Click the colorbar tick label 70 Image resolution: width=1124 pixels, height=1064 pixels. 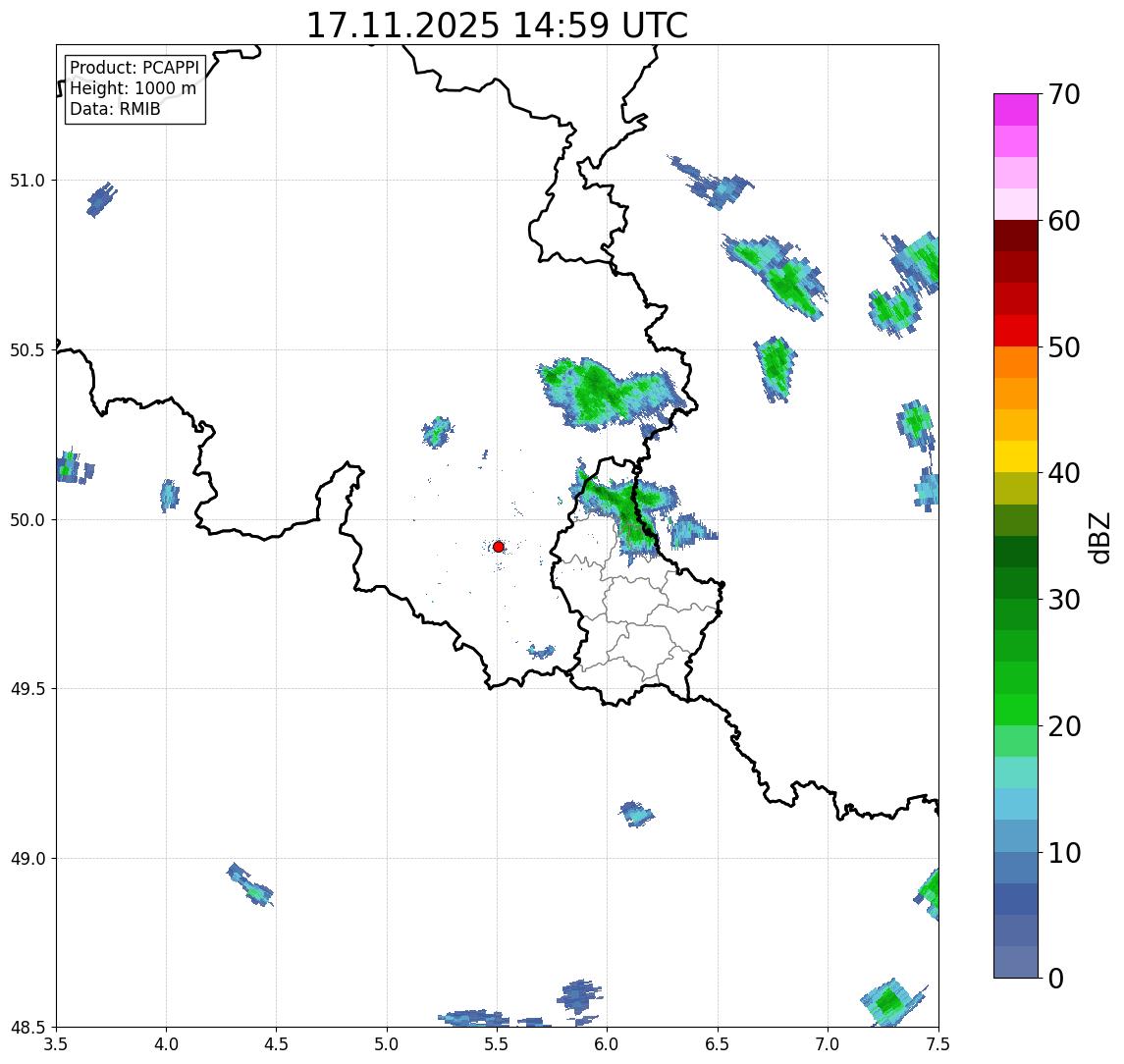pos(1064,94)
